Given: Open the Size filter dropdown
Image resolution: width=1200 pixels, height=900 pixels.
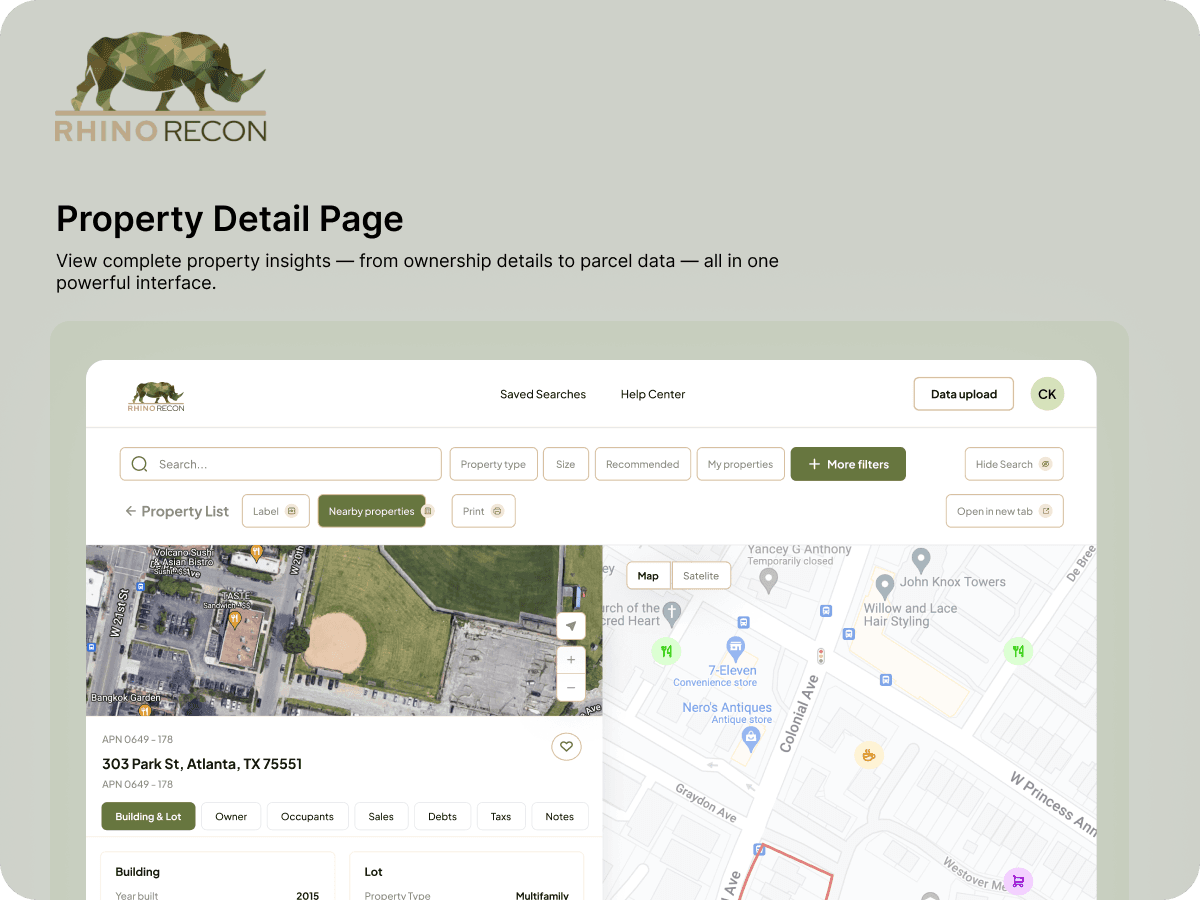Looking at the screenshot, I should click(566, 464).
